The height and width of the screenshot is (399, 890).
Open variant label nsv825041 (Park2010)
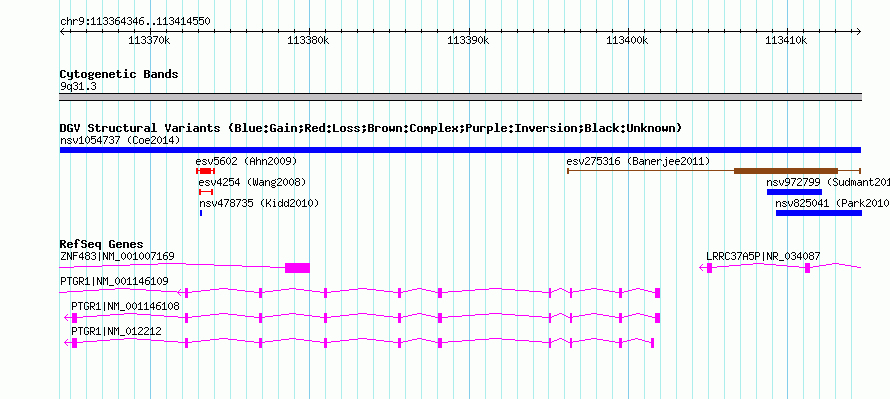833,203
